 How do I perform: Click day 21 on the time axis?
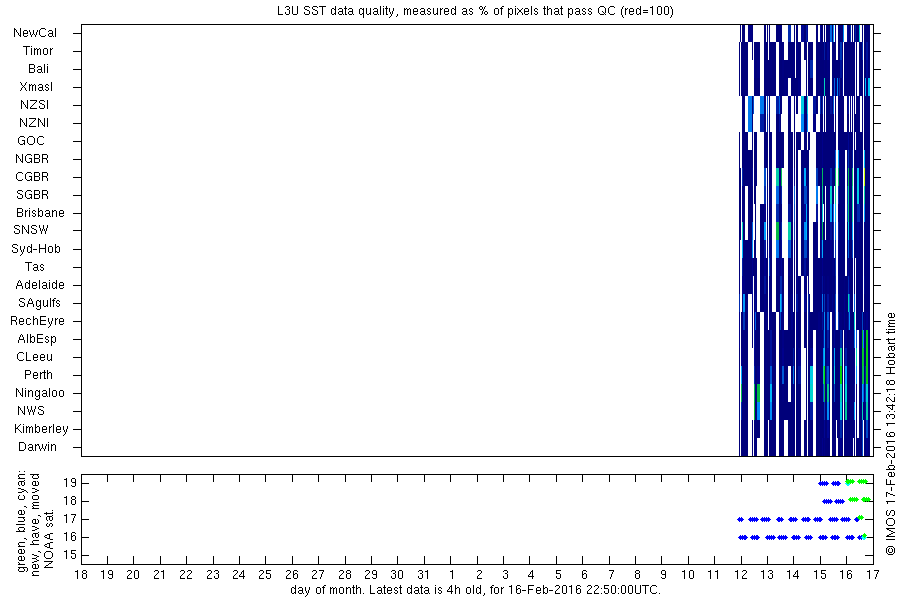click(x=160, y=575)
